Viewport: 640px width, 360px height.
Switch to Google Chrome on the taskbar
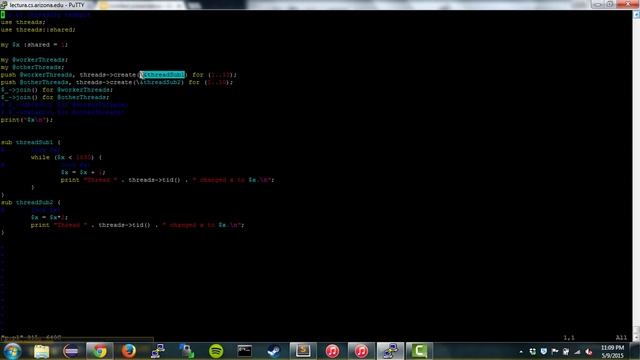(100, 351)
